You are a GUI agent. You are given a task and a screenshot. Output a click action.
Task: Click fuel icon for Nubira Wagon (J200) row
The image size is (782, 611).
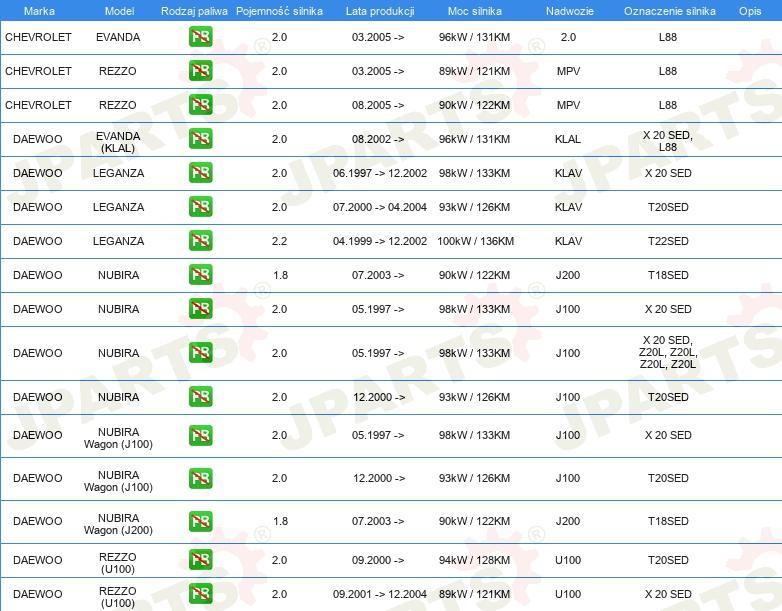[200, 521]
